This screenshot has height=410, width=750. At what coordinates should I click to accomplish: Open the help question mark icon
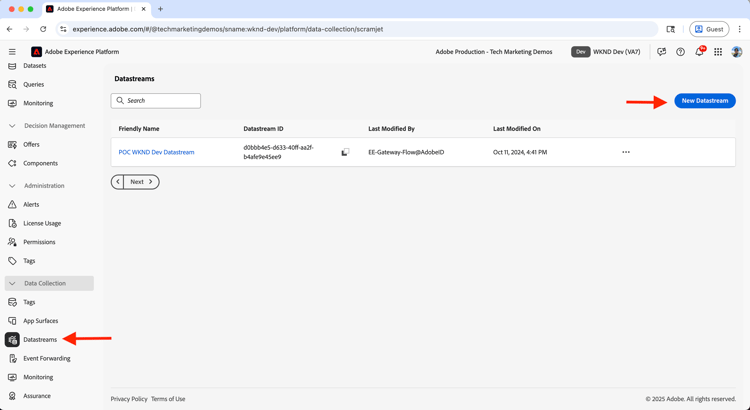[x=680, y=52]
